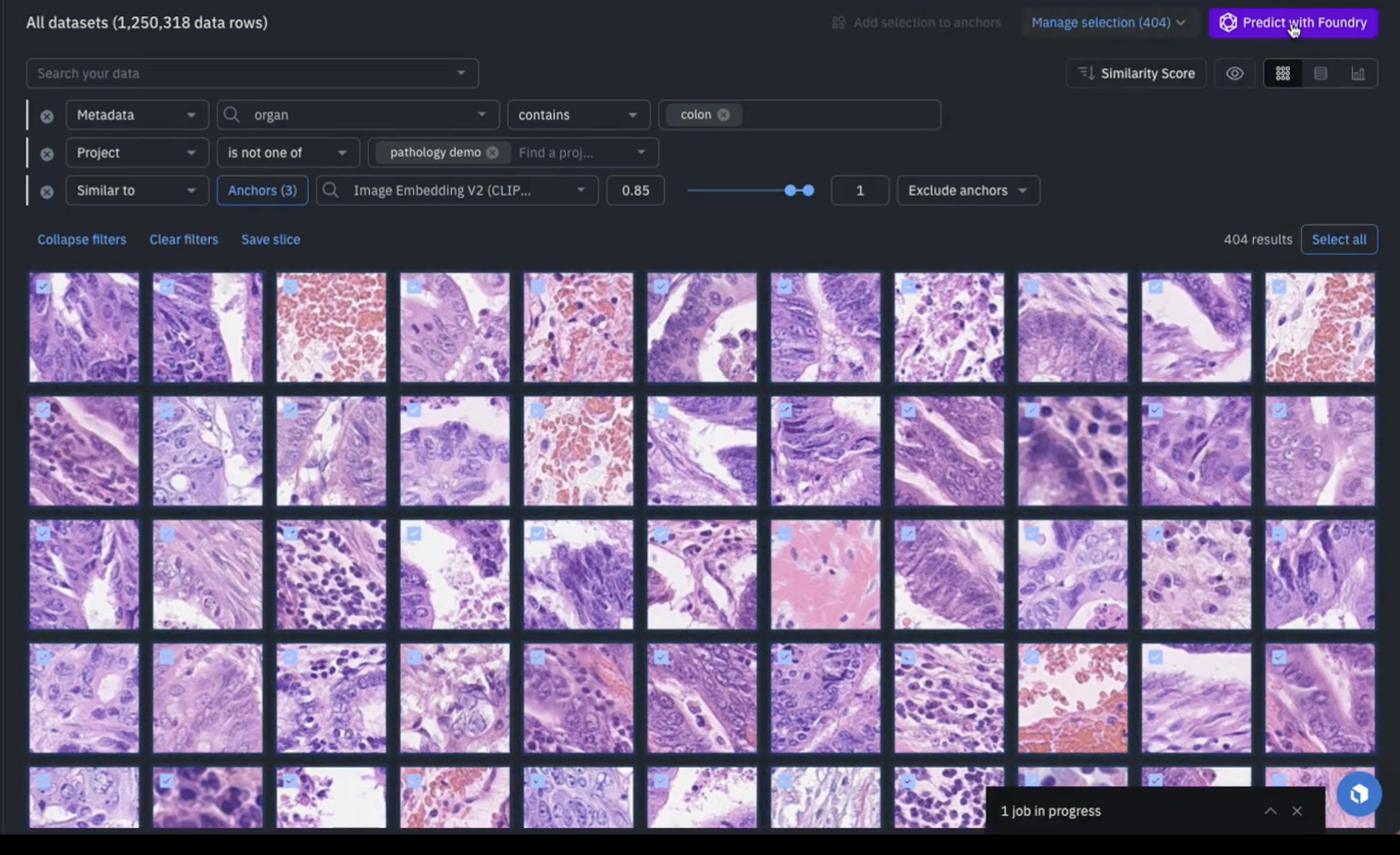Uncheck the pink tissue thumbnail's checkbox
Image resolution: width=1400 pixels, height=855 pixels.
pos(784,534)
